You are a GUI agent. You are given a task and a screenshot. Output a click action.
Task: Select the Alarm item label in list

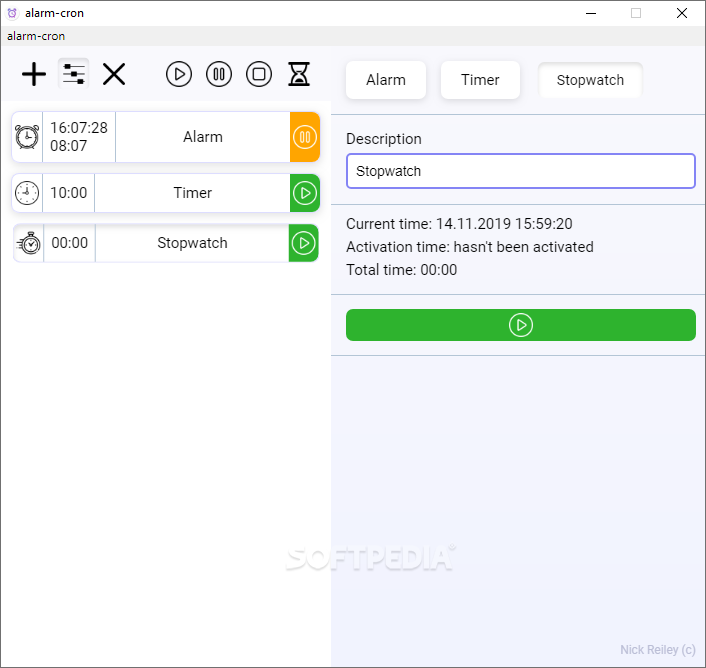[203, 137]
